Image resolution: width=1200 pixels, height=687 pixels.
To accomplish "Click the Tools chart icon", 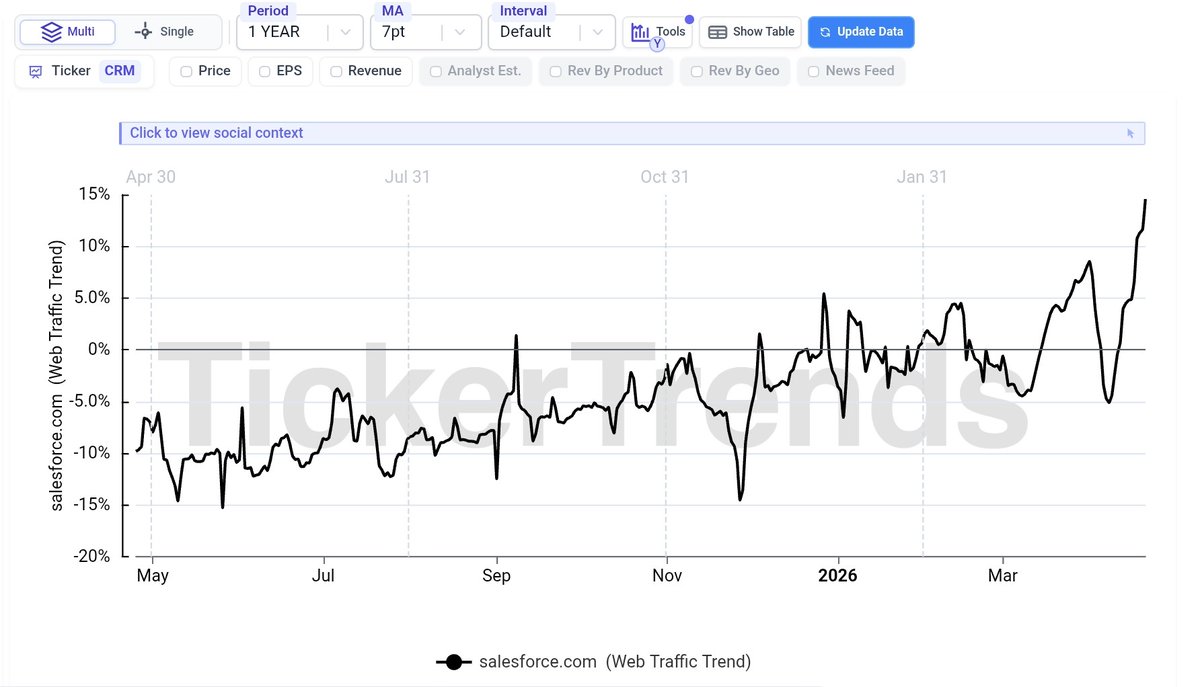I will click(x=641, y=32).
